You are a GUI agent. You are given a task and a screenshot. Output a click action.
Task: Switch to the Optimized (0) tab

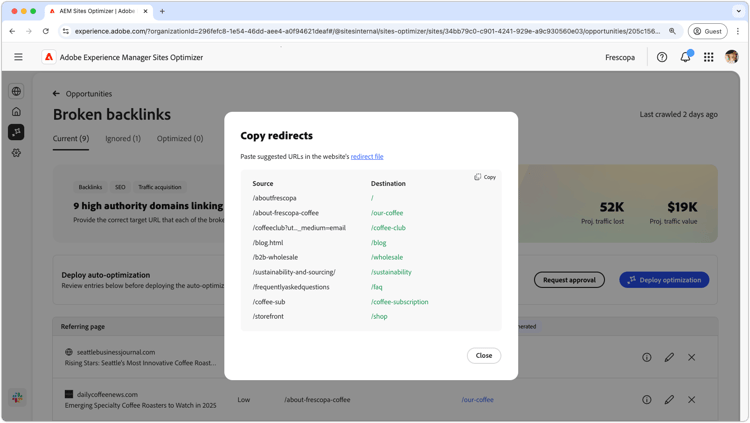(180, 138)
